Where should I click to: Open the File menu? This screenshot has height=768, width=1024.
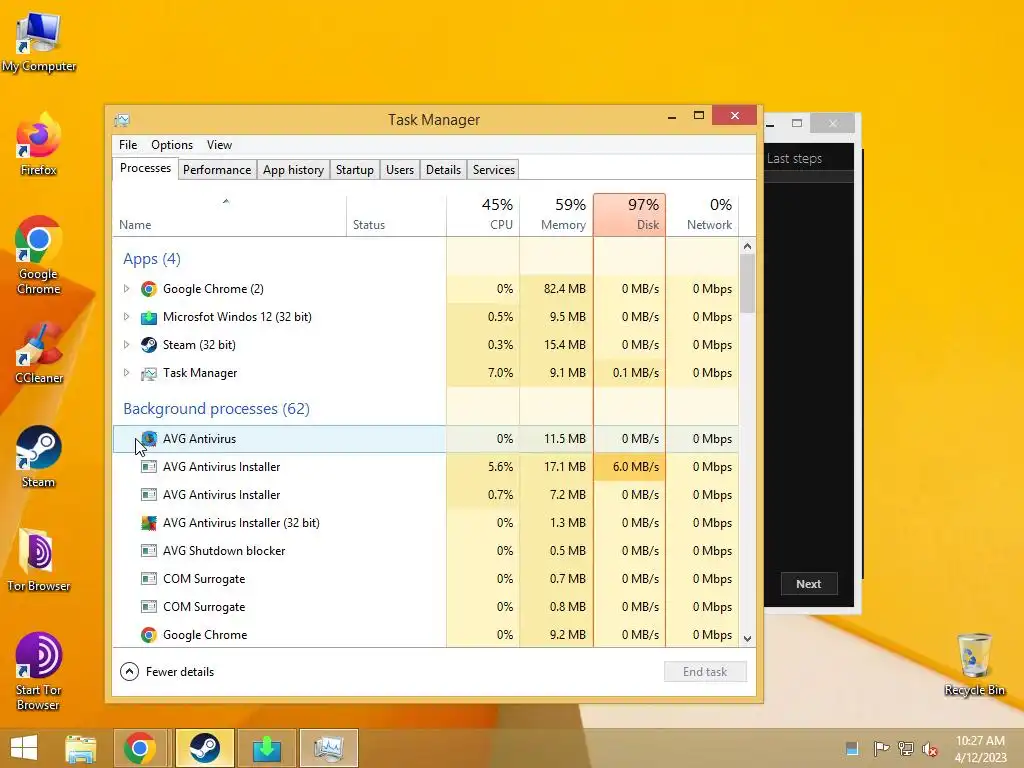click(x=128, y=145)
